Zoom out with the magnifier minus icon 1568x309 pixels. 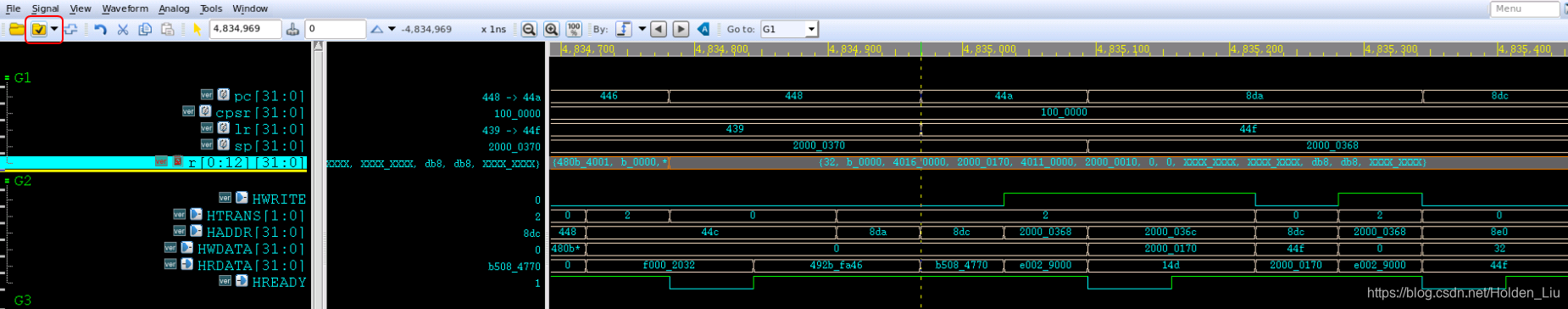pos(529,29)
